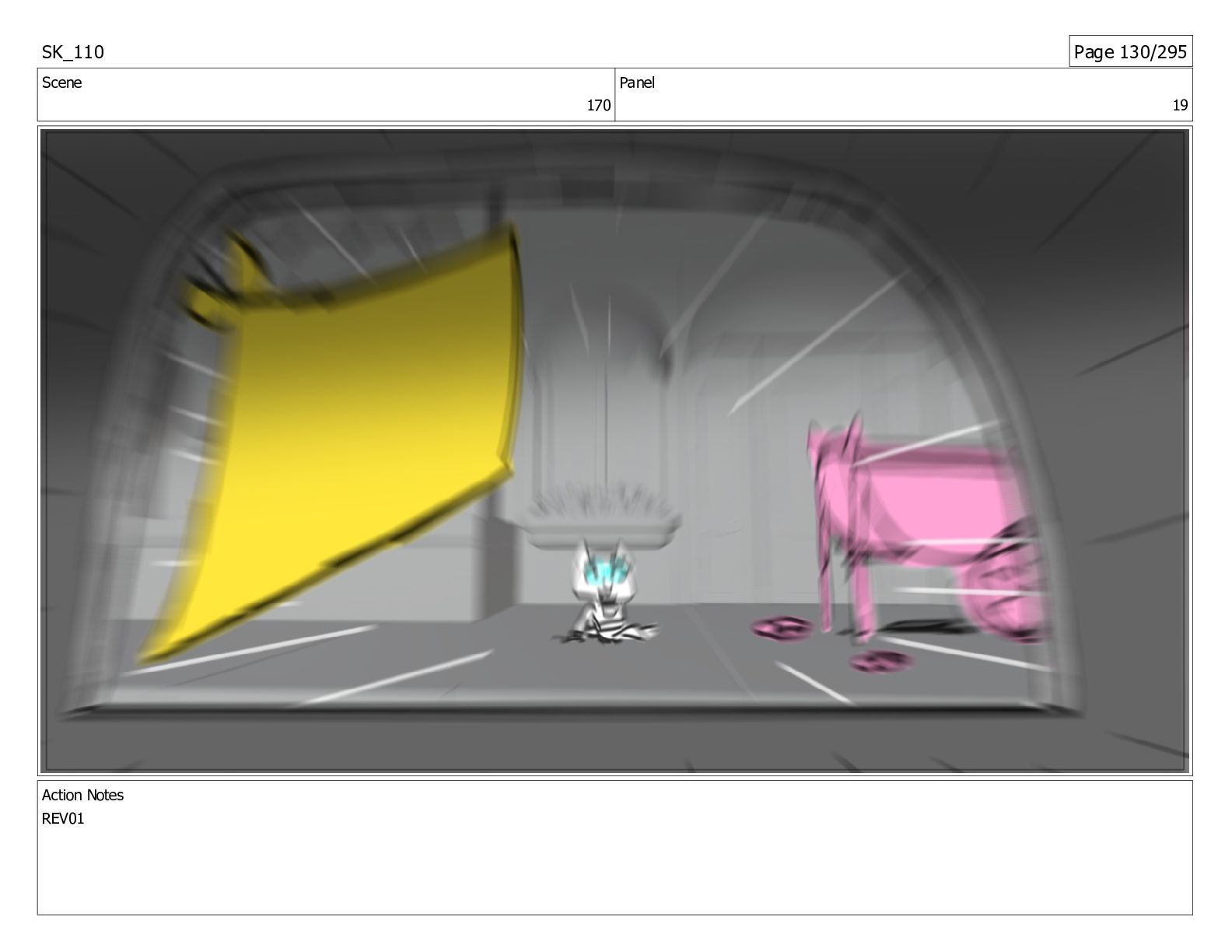
Task: Click the REV01 note text
Action: (x=62, y=818)
